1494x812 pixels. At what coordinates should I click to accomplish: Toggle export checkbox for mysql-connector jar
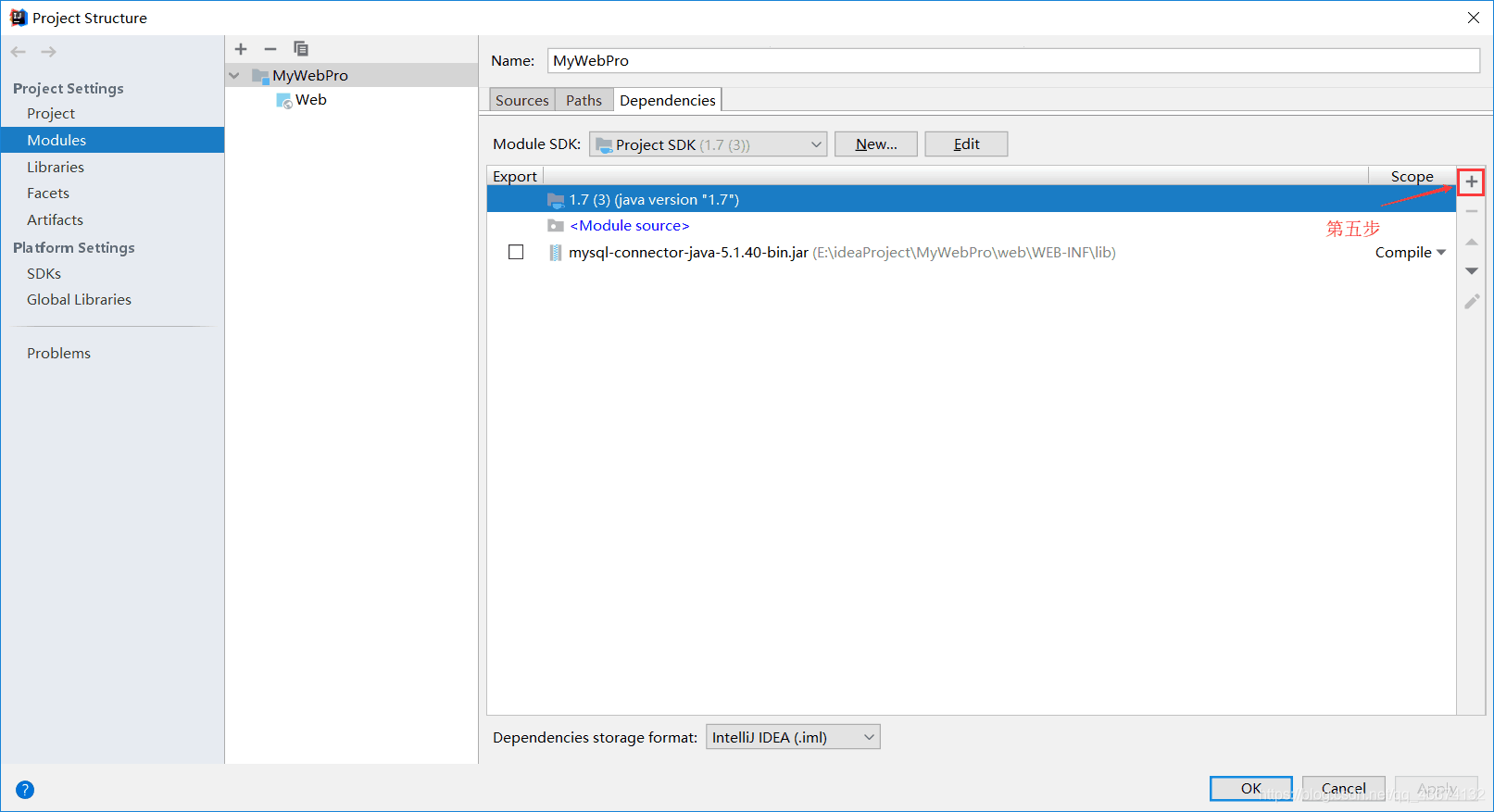pos(516,253)
